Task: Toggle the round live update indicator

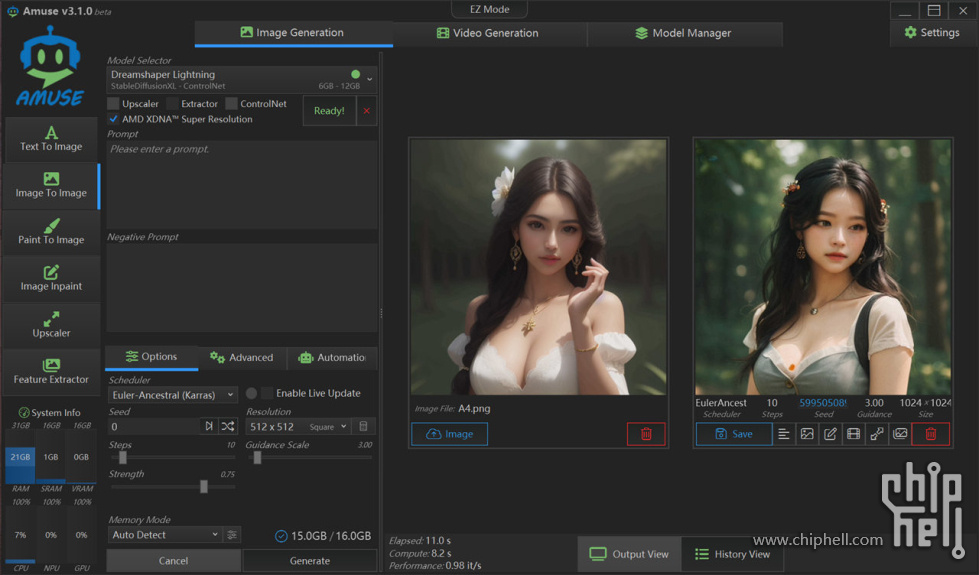Action: pos(251,393)
